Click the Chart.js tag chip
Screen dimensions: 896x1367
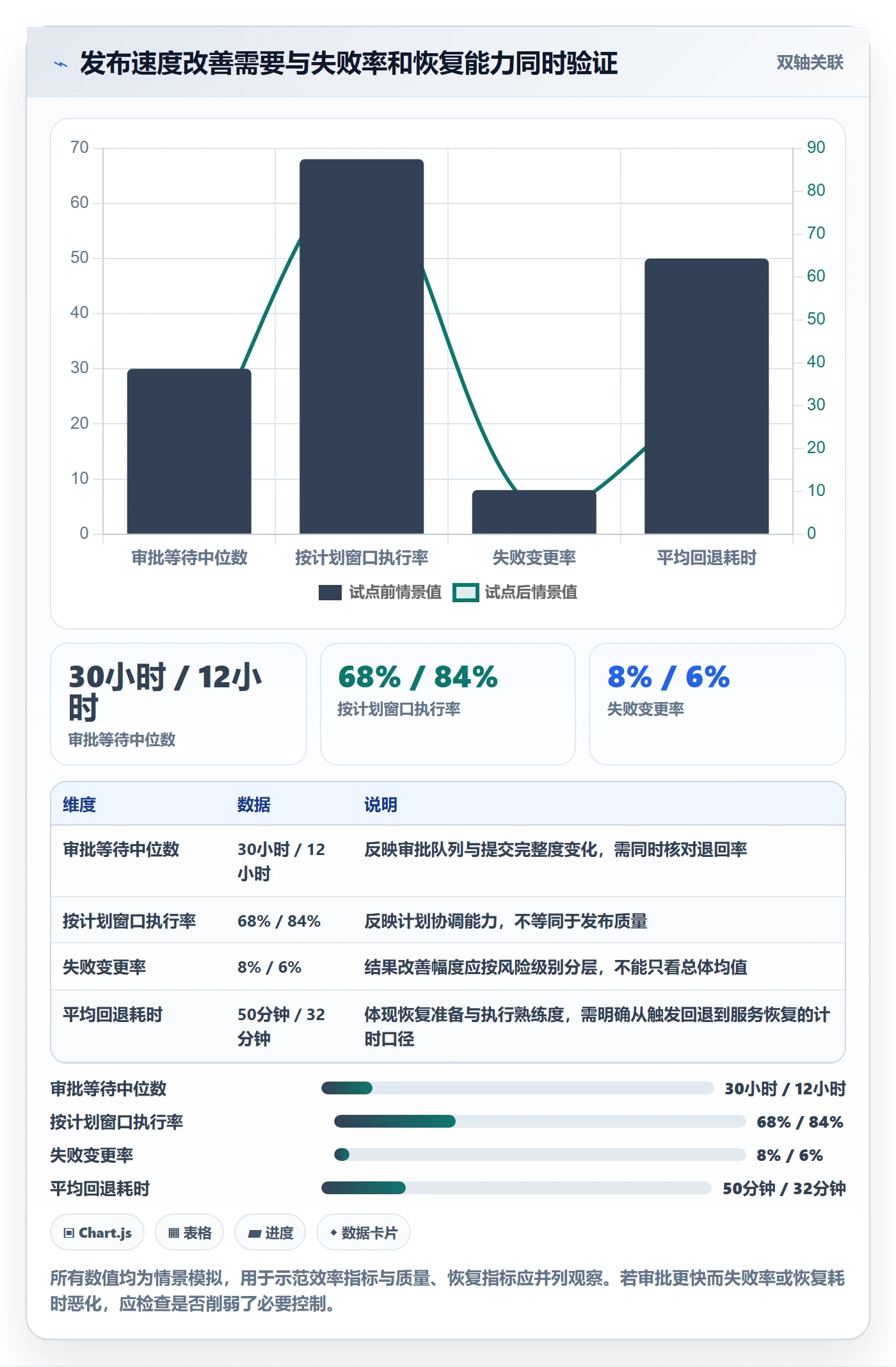pyautogui.click(x=97, y=1233)
